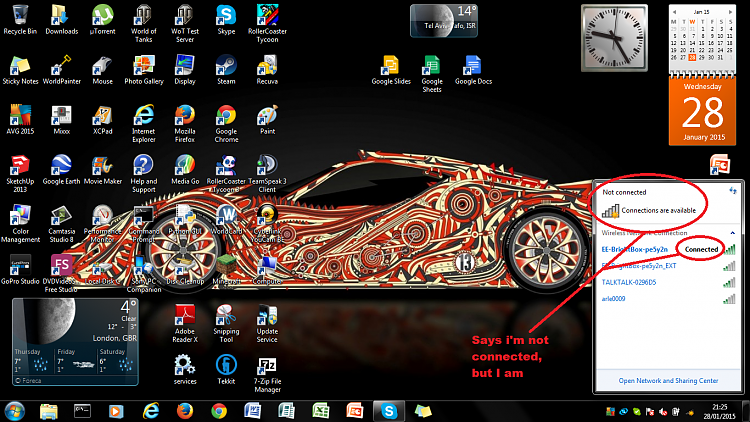Launch World of Tanks shortcut
This screenshot has height=422, width=750.
coord(143,23)
